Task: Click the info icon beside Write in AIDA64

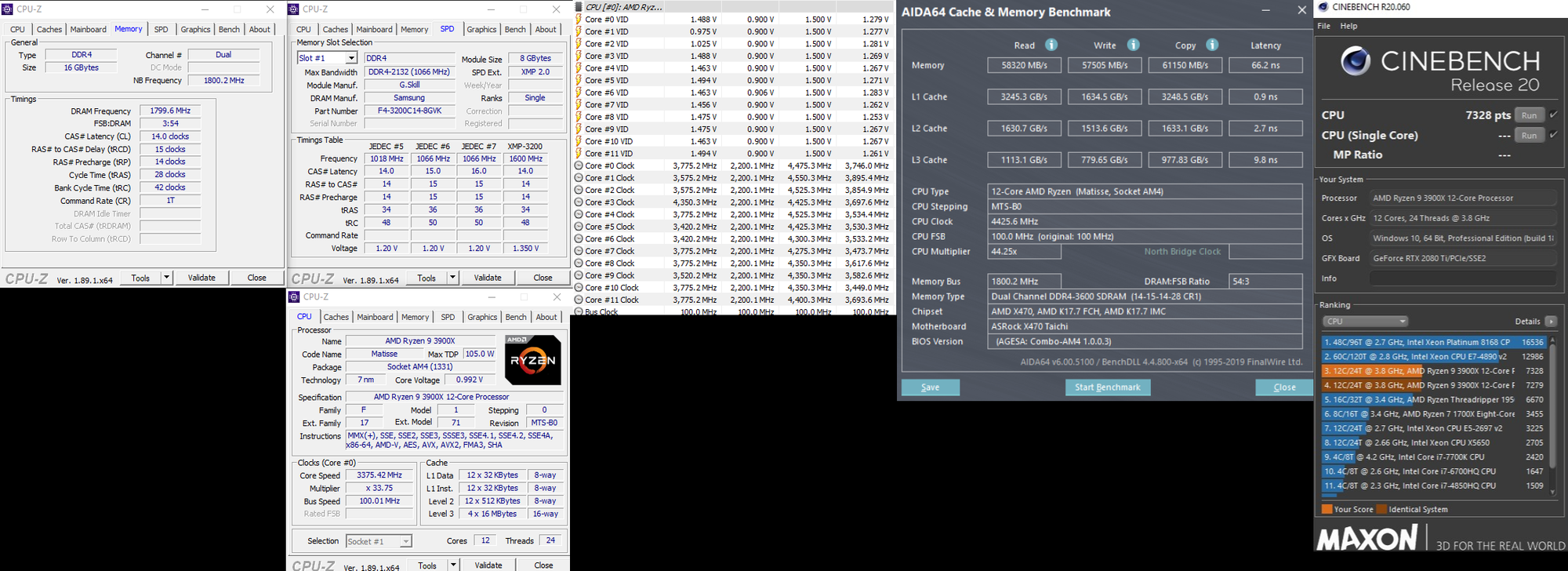Action: click(1133, 45)
